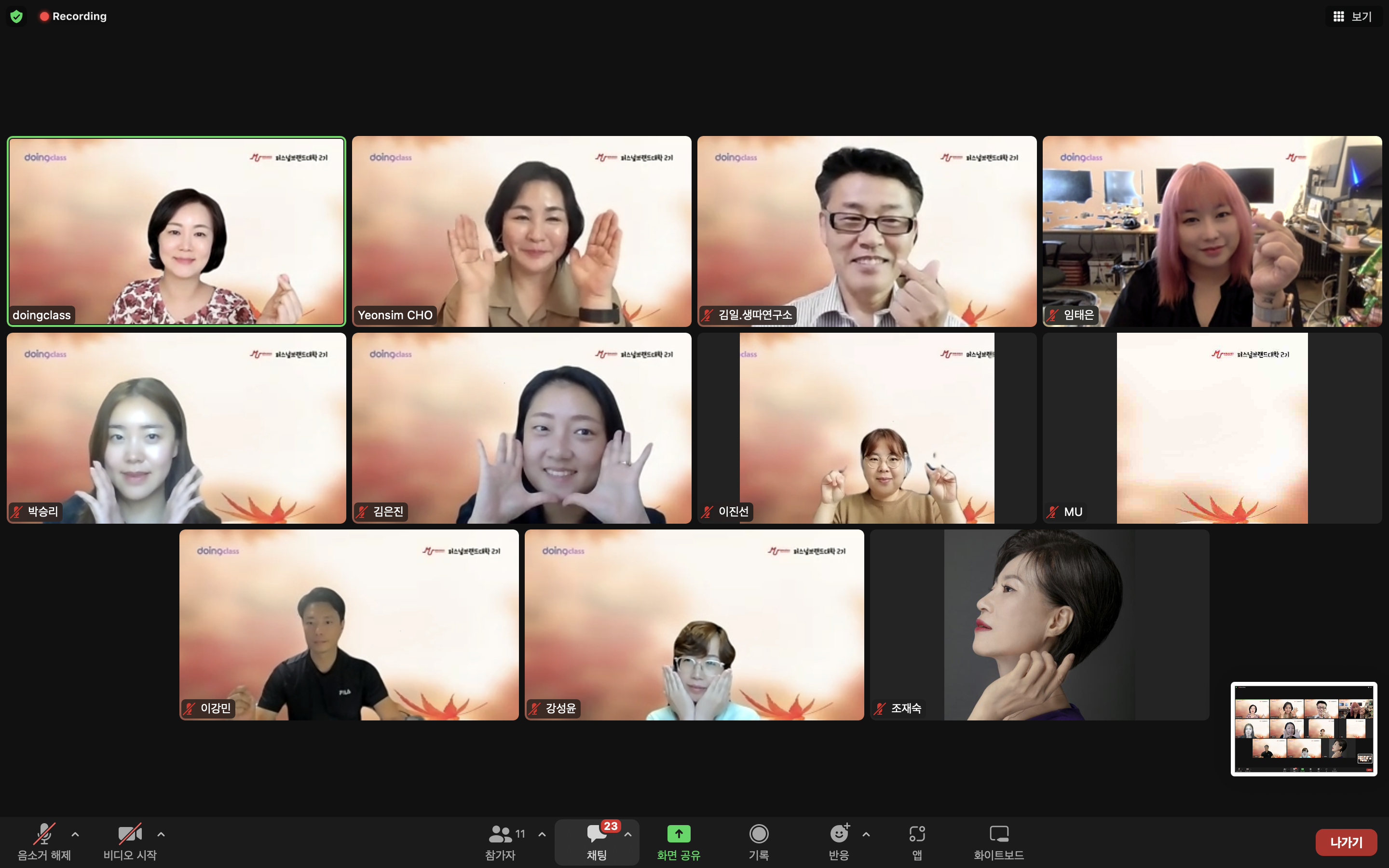Click the green 화면 공유 share screen icon
Screen dimensions: 1389x868
tap(679, 834)
